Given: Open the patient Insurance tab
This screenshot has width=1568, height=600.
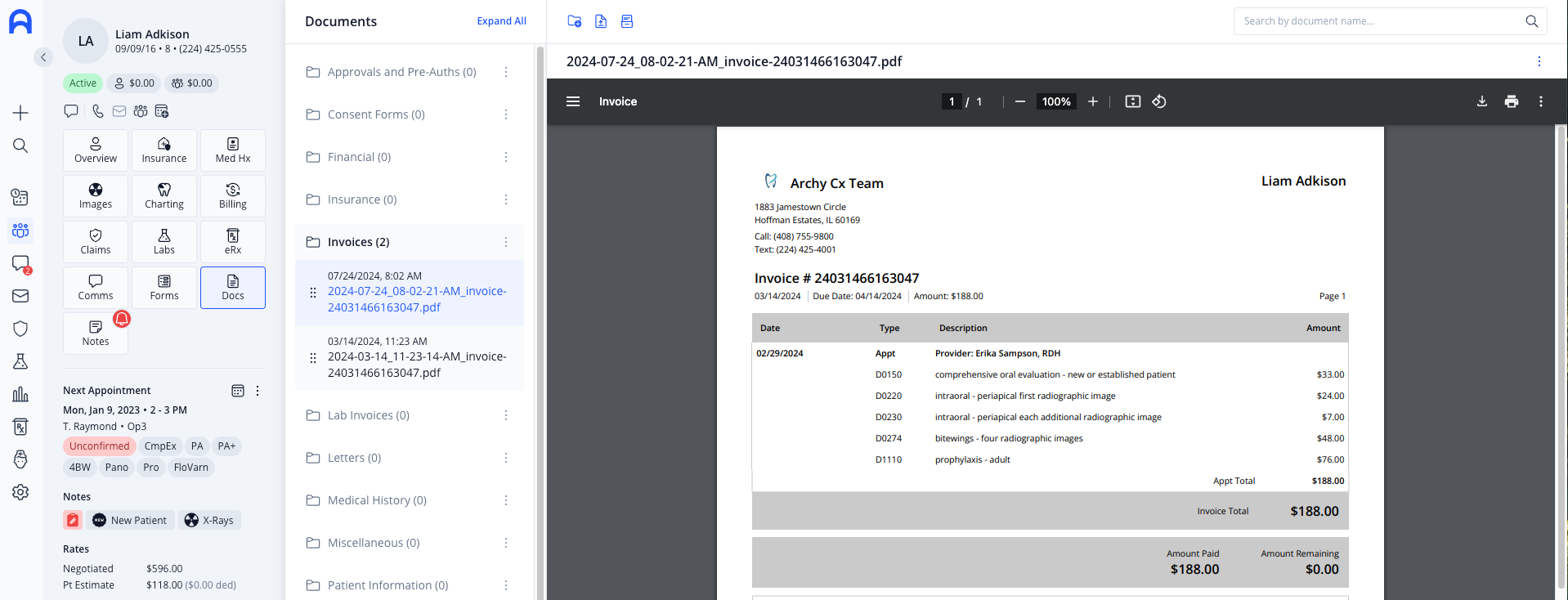Looking at the screenshot, I should tap(164, 150).
